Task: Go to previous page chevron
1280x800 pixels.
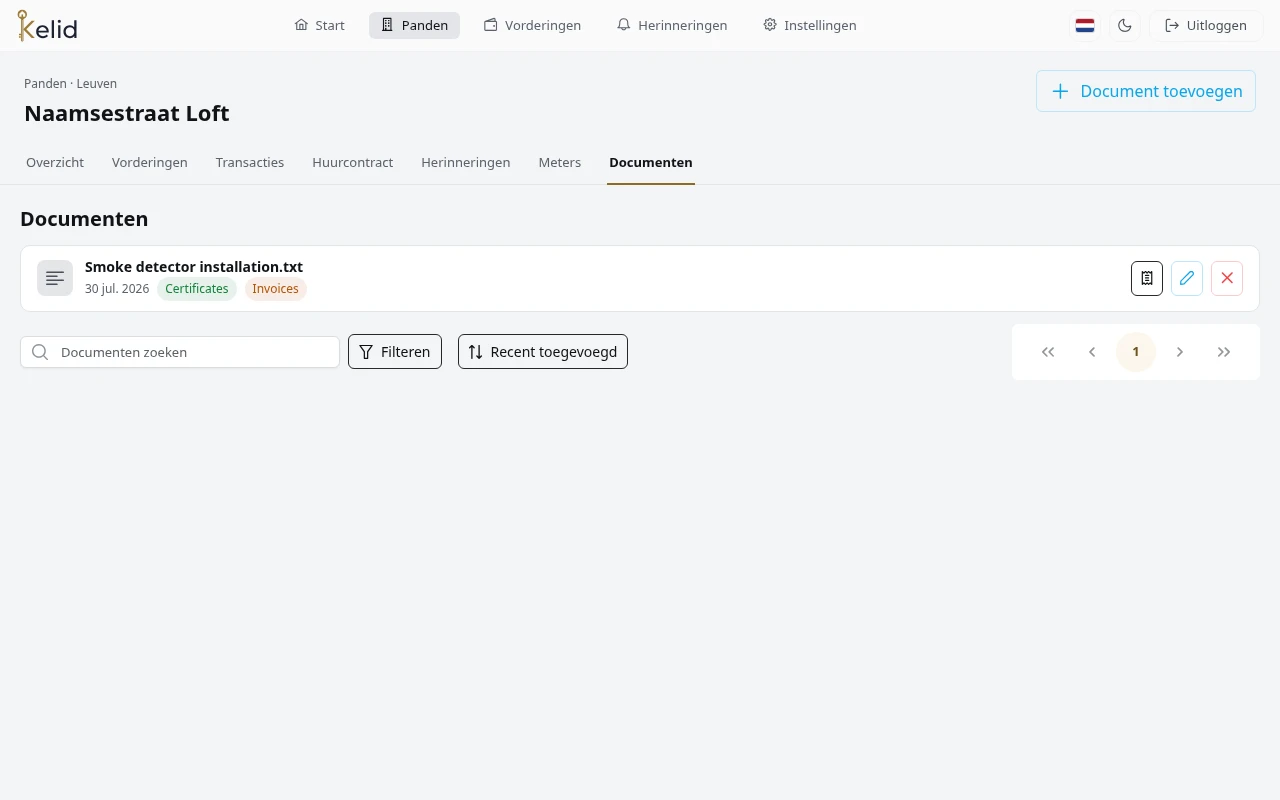Action: pos(1092,352)
